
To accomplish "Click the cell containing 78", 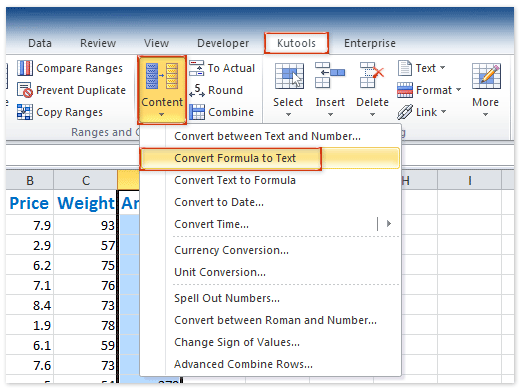I will pos(85,325).
